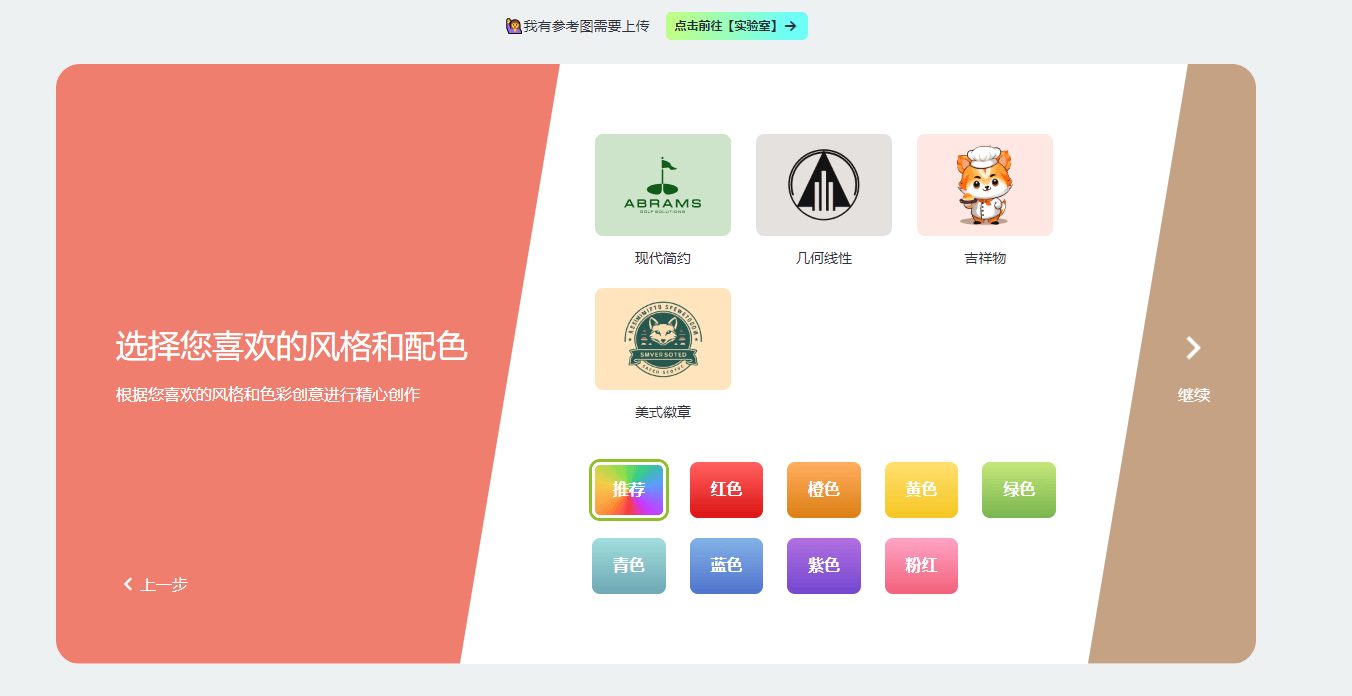This screenshot has width=1352, height=696.
Task: Choose the 红色 red color swatch
Action: pyautogui.click(x=726, y=490)
